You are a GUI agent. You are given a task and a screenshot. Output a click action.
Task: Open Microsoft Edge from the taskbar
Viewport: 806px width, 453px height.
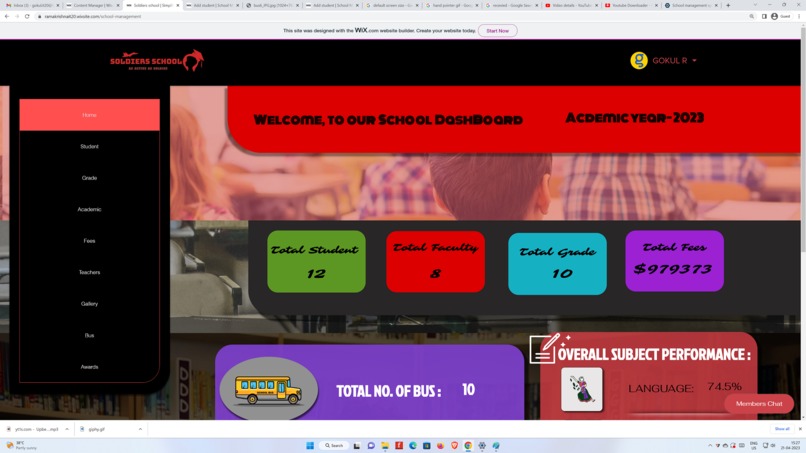point(413,445)
